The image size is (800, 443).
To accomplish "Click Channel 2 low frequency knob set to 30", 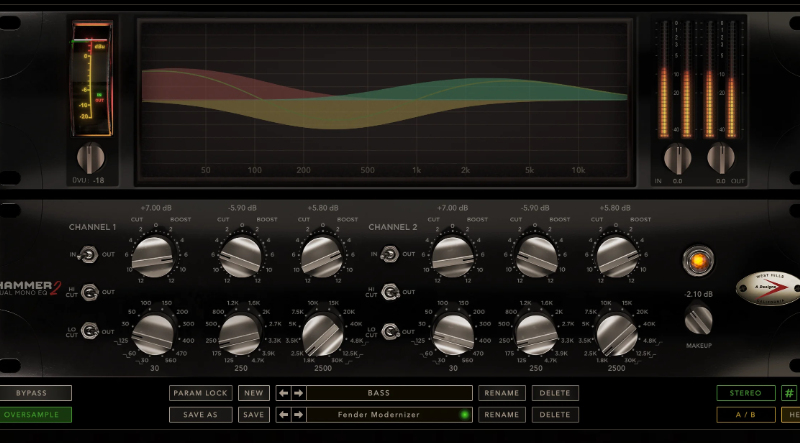I will click(453, 335).
